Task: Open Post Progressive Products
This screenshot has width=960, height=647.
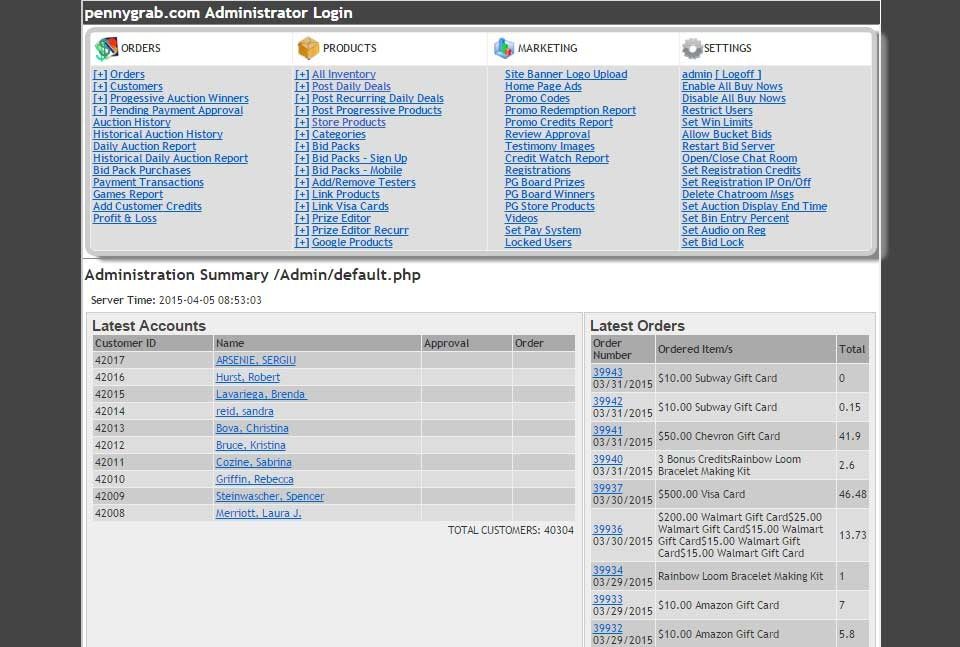Action: (377, 110)
